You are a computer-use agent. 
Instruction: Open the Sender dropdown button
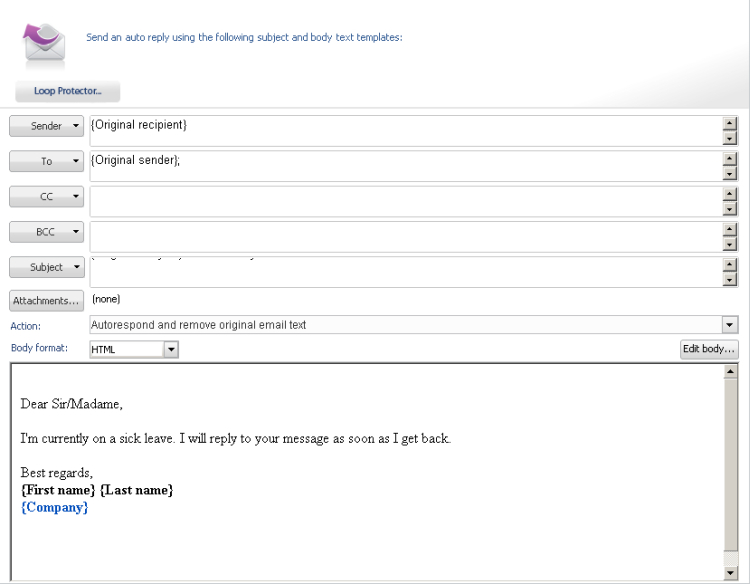(x=46, y=126)
